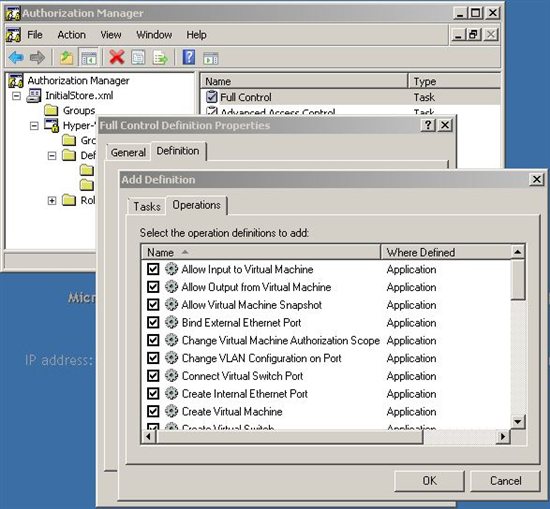
Task: Click the Groups folder icon under InitialStore.xml
Action: [51, 110]
